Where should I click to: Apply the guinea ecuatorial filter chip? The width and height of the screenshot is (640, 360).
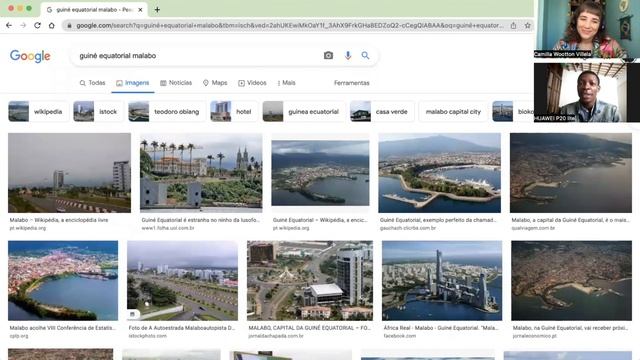pos(304,111)
